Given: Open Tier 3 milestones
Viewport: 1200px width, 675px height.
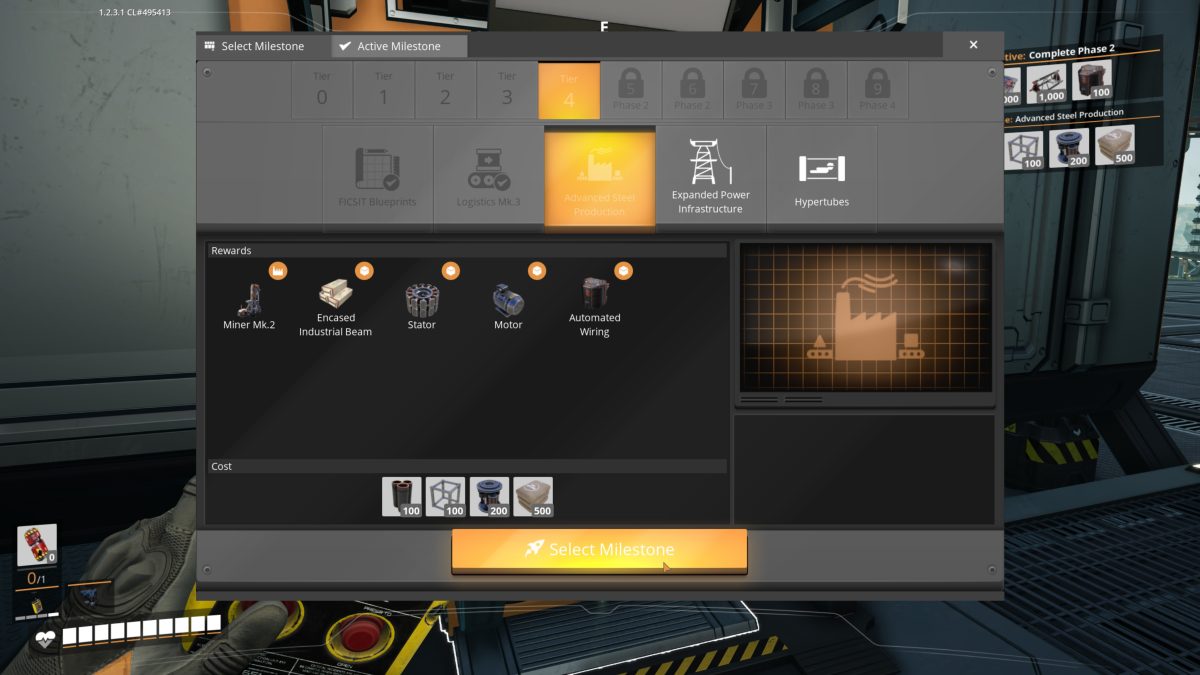Looking at the screenshot, I should click(x=507, y=89).
